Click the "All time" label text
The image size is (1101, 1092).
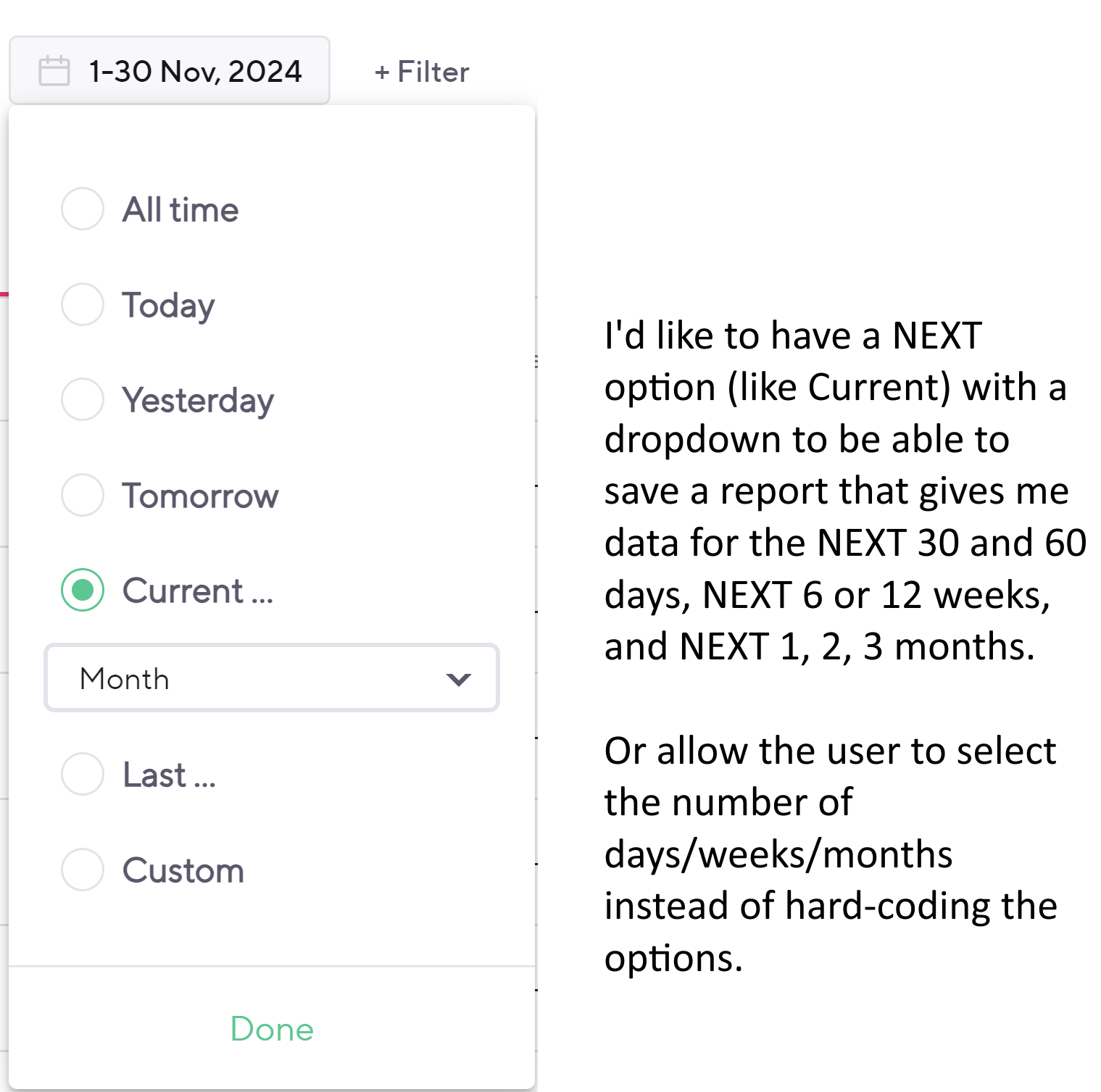click(180, 210)
